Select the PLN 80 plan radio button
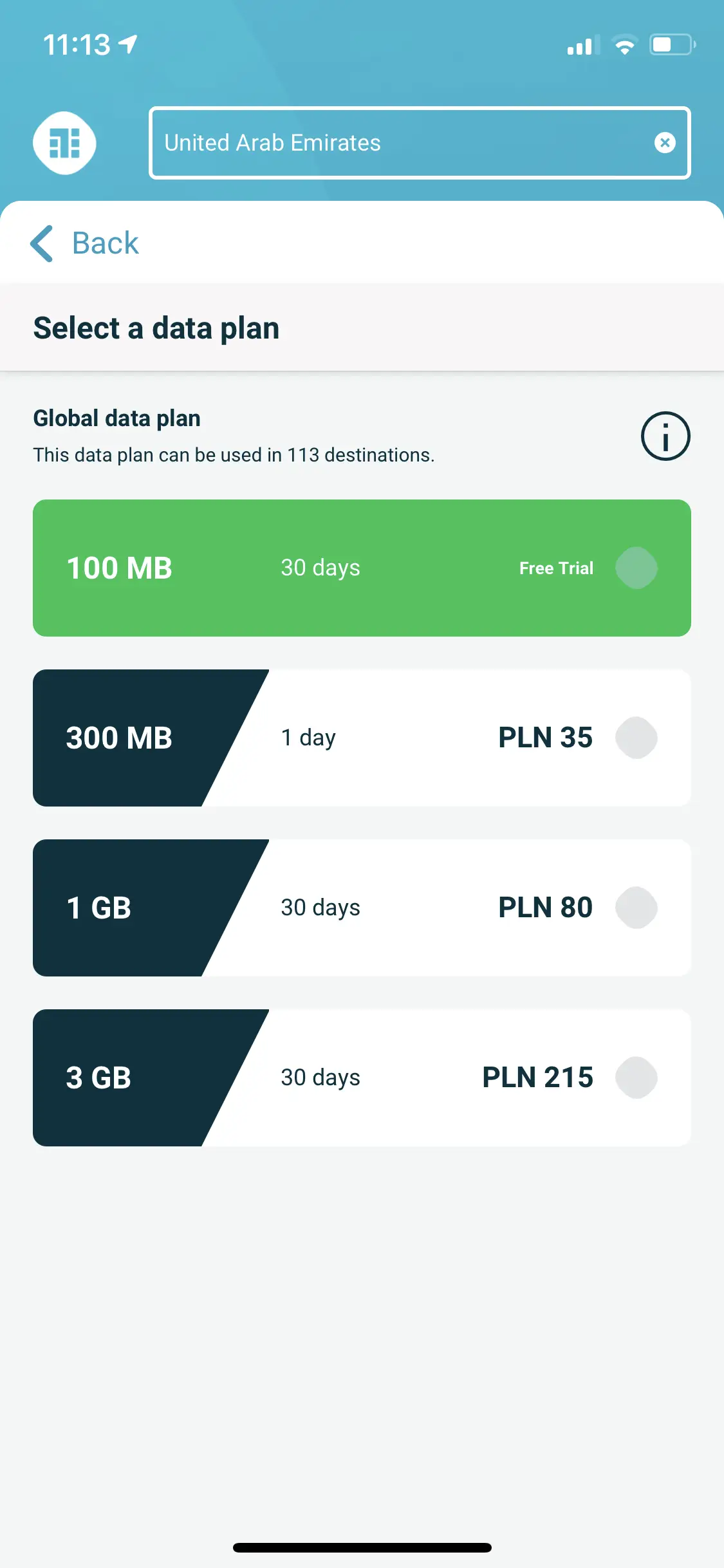This screenshot has height=1568, width=724. coord(636,908)
